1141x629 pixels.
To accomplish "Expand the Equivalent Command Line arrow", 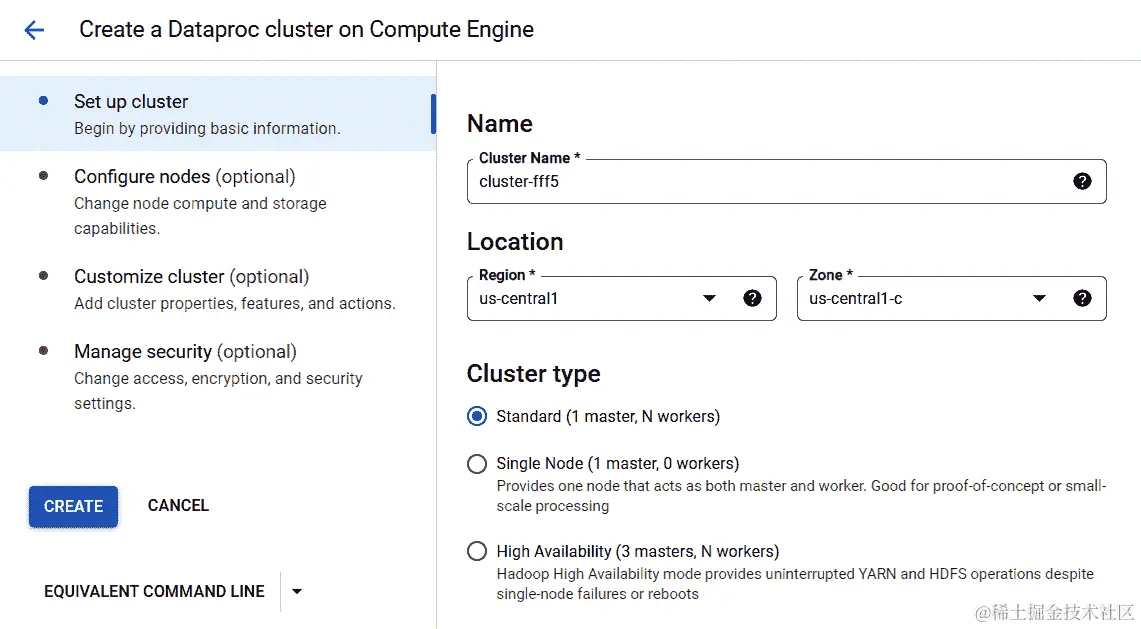I will click(x=296, y=591).
